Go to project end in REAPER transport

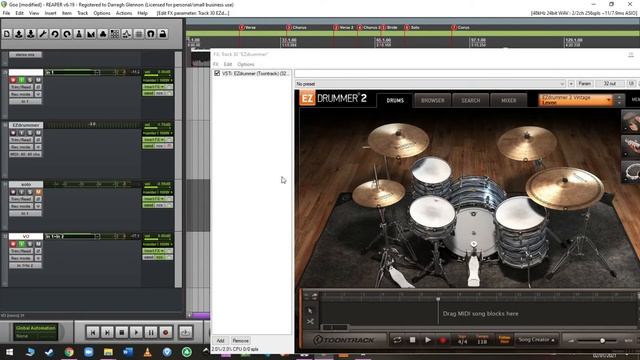click(x=107, y=333)
